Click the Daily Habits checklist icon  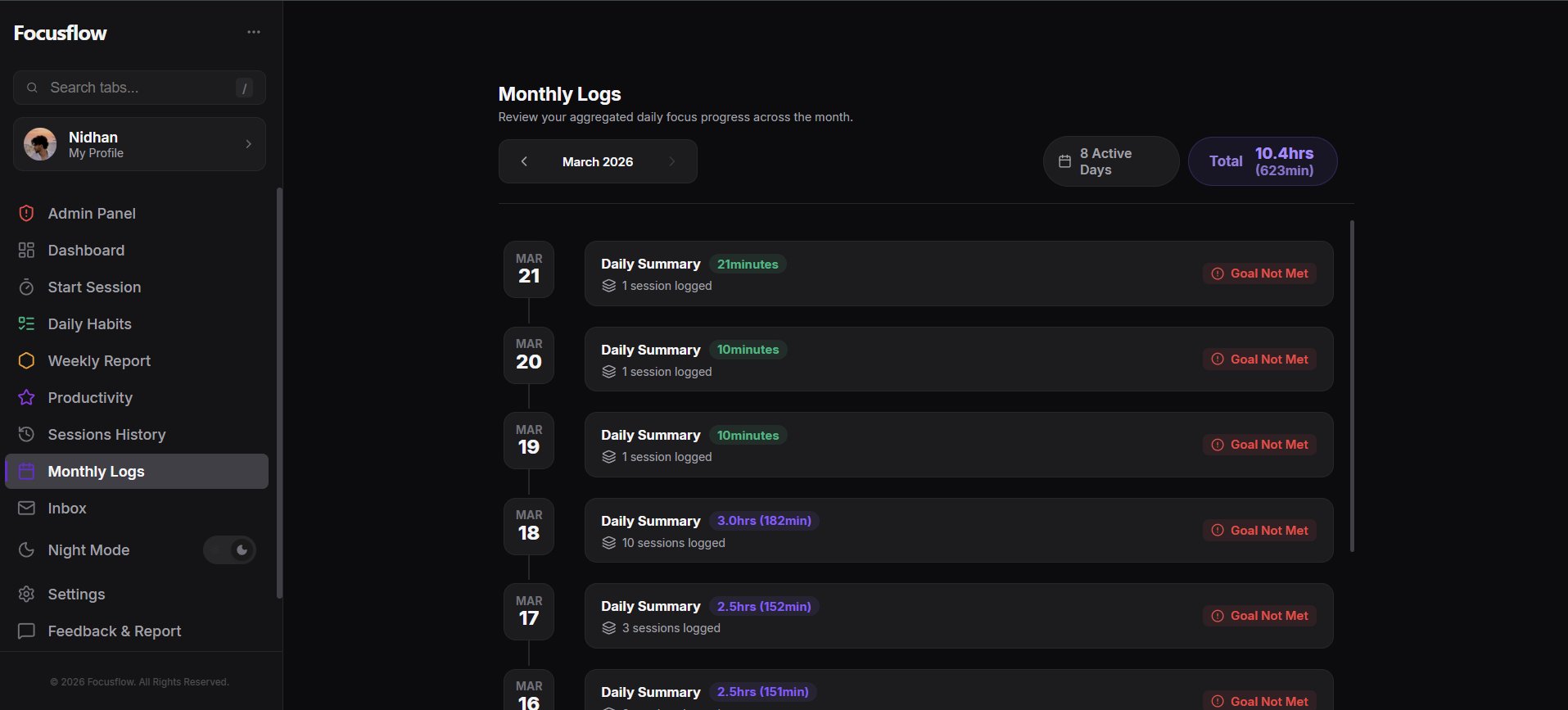point(26,324)
